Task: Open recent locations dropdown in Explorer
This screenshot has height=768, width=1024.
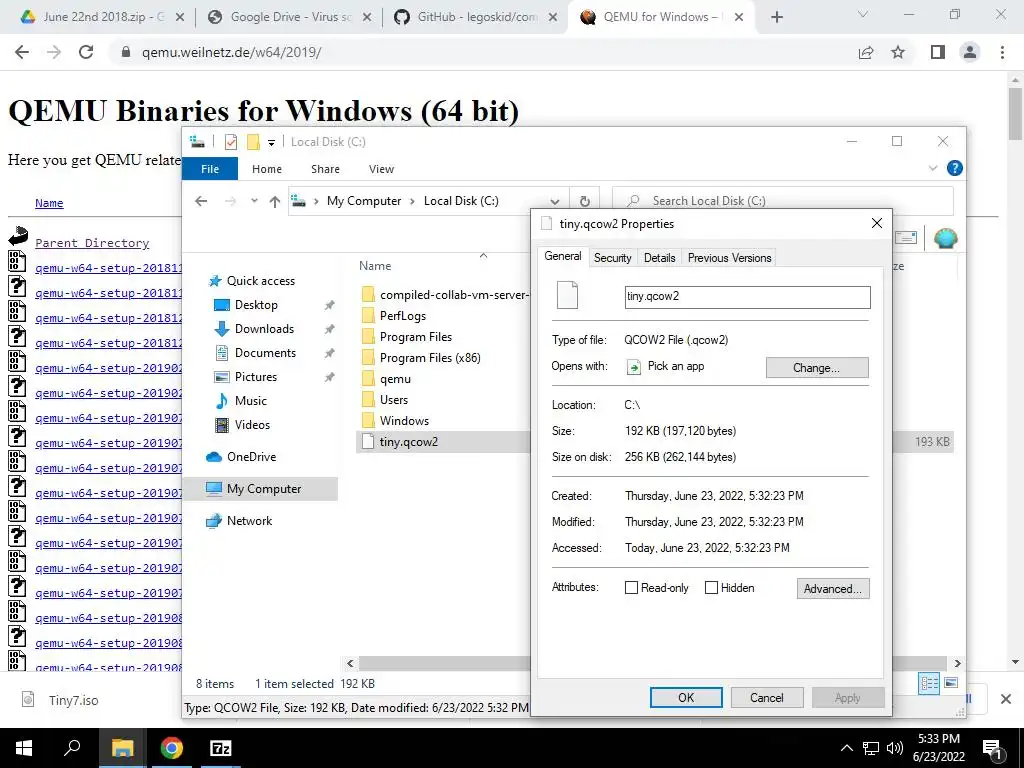Action: pyautogui.click(x=254, y=201)
